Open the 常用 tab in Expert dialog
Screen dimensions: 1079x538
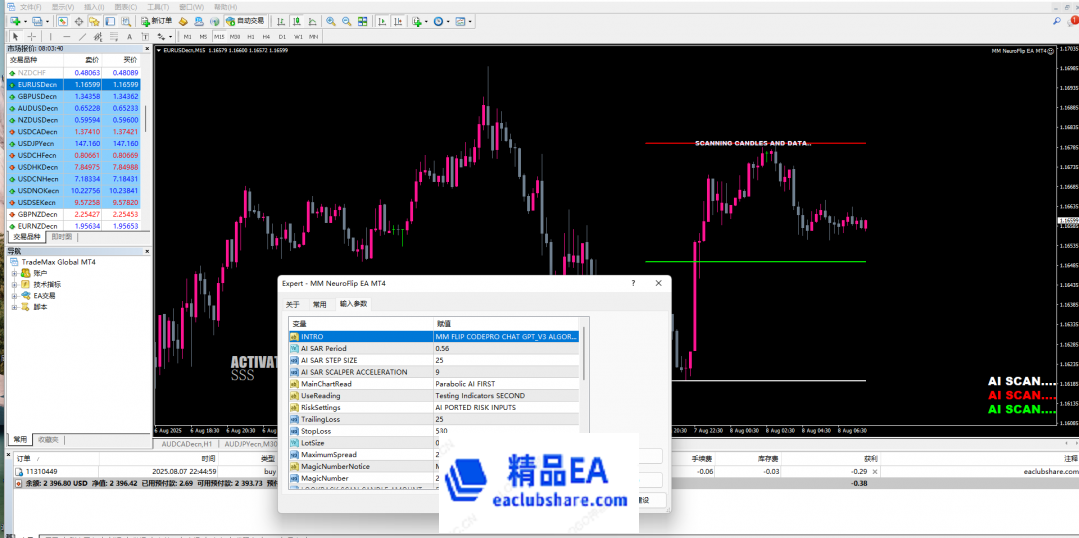pyautogui.click(x=319, y=303)
